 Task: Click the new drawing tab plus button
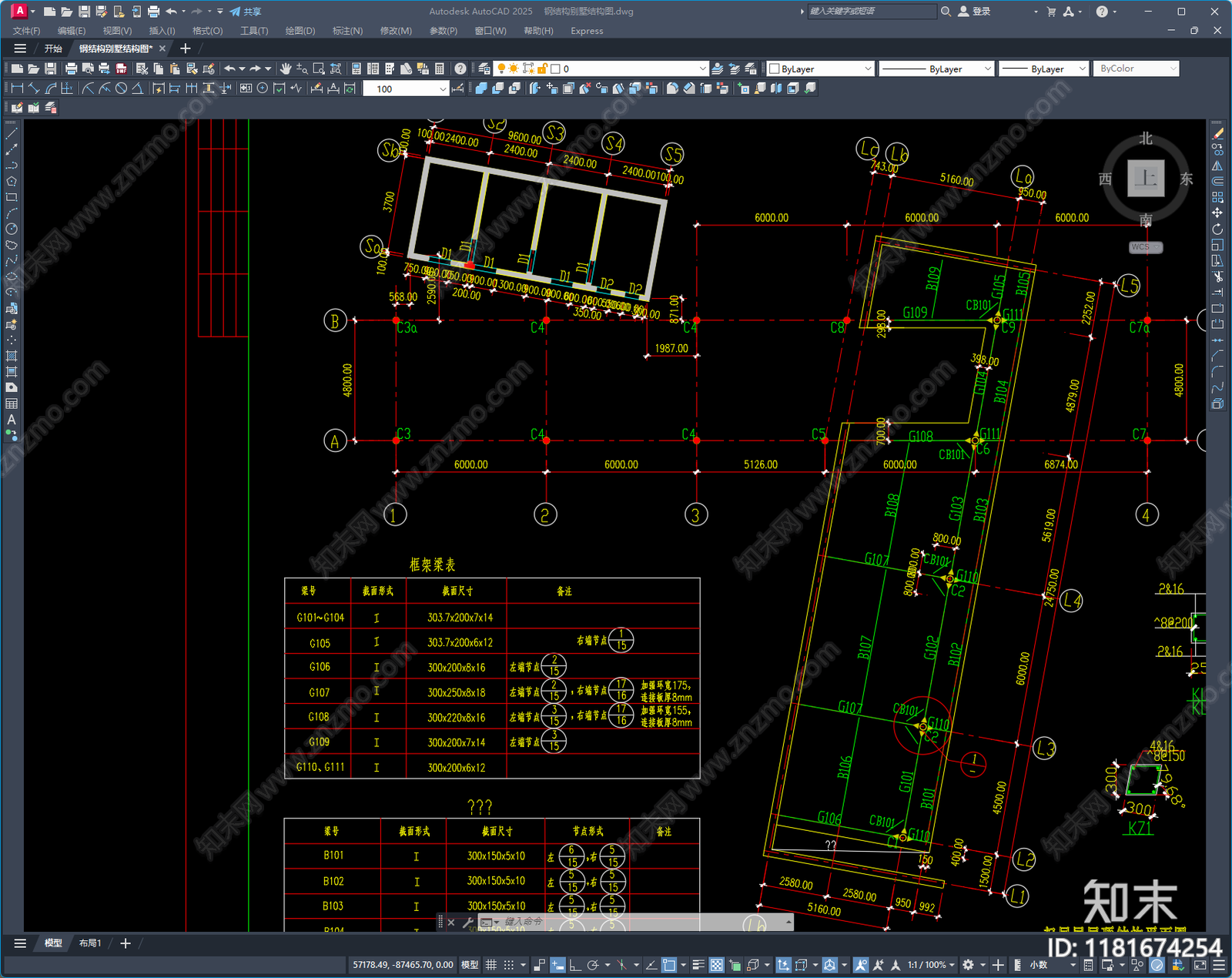(x=186, y=49)
